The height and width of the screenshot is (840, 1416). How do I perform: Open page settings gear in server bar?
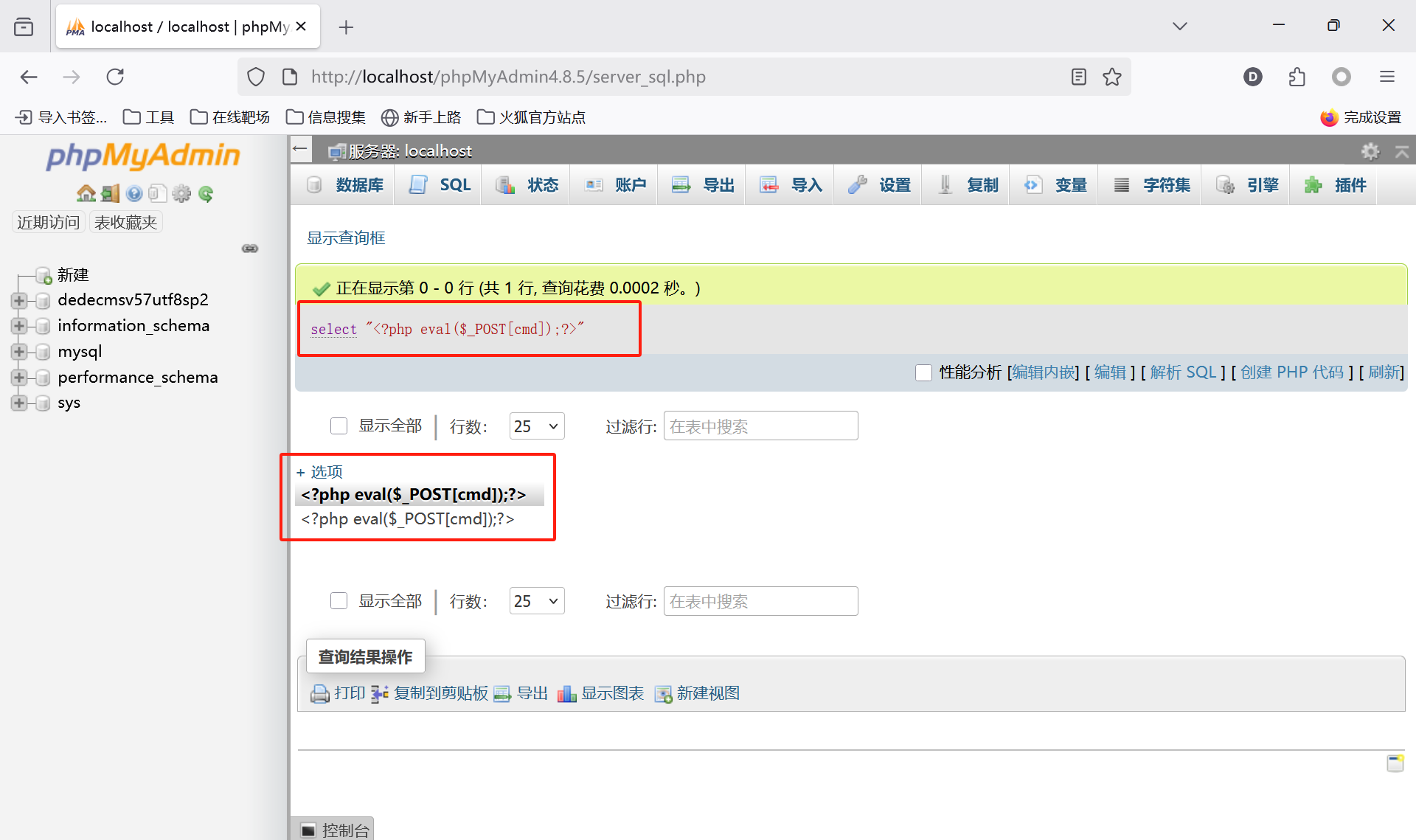1370,151
